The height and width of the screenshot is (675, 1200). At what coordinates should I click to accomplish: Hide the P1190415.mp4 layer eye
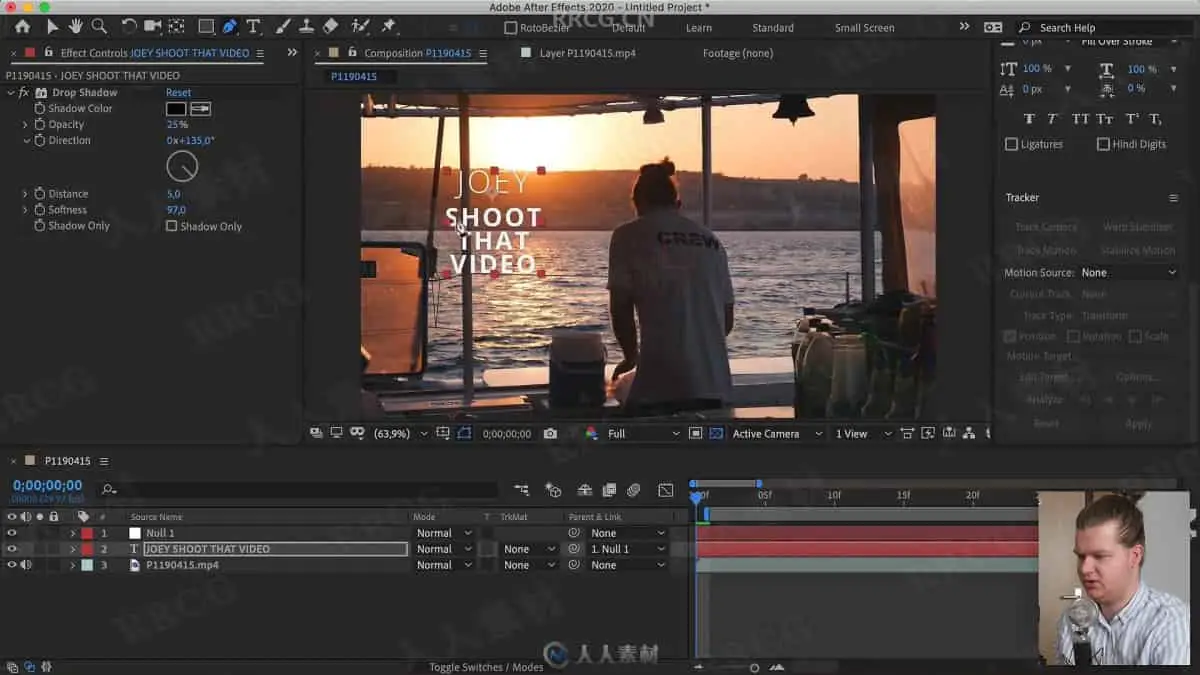(12, 565)
